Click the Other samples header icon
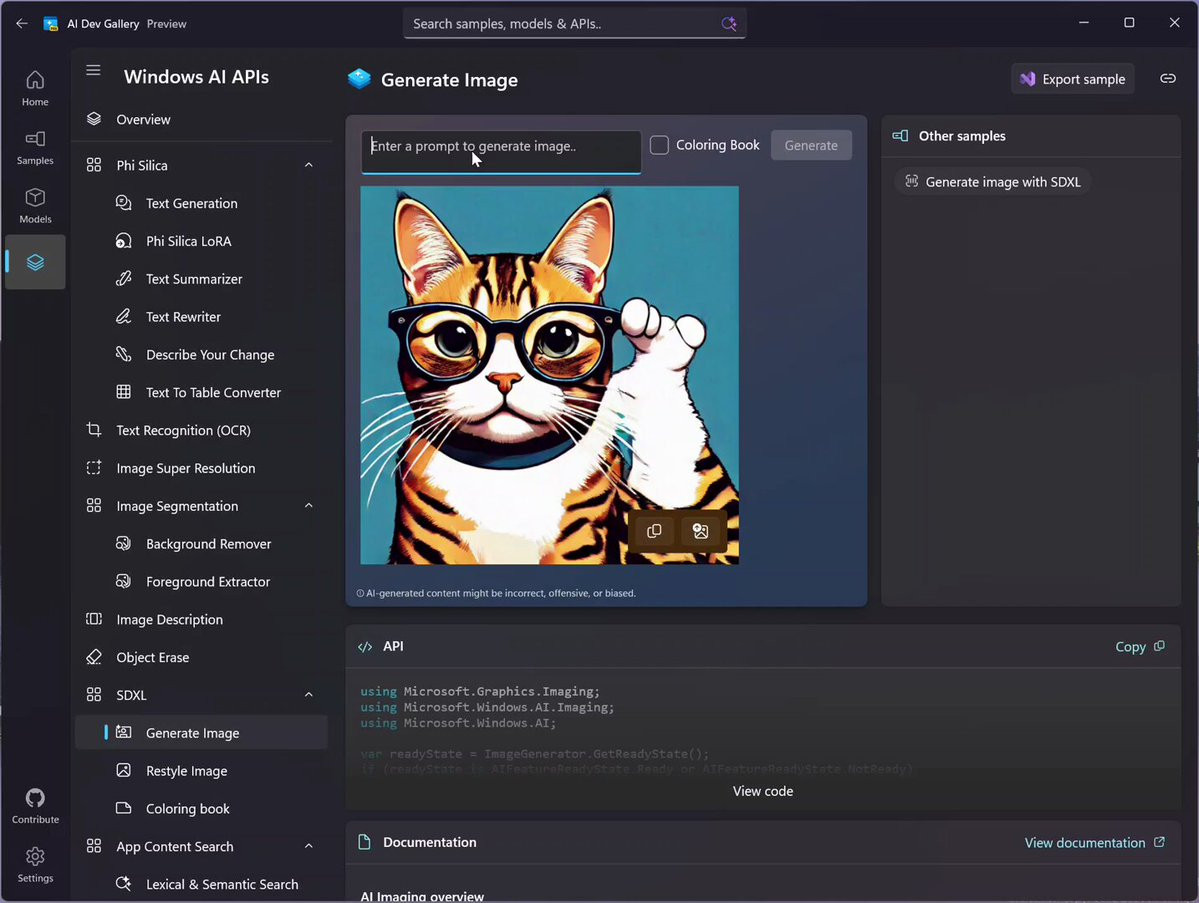This screenshot has height=903, width=1199. coord(900,135)
